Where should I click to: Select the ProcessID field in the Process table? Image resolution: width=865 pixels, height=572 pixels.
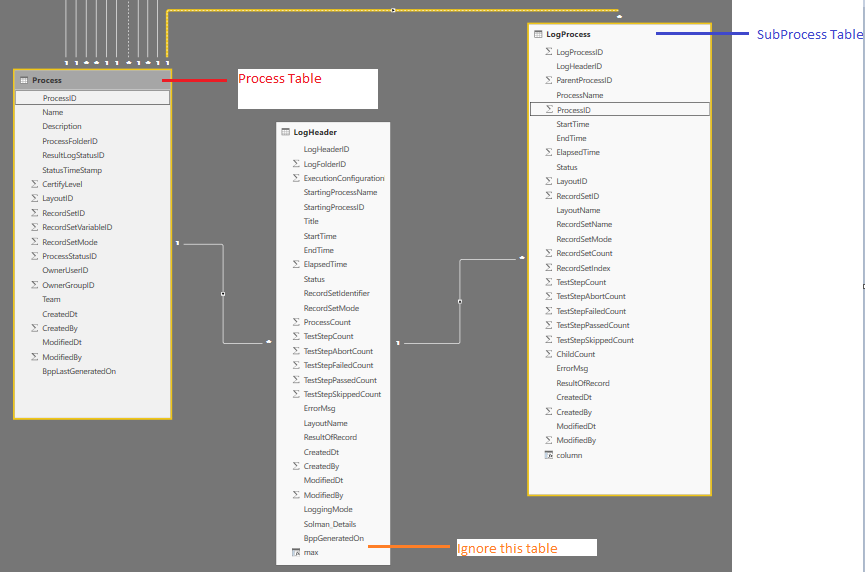[x=93, y=98]
